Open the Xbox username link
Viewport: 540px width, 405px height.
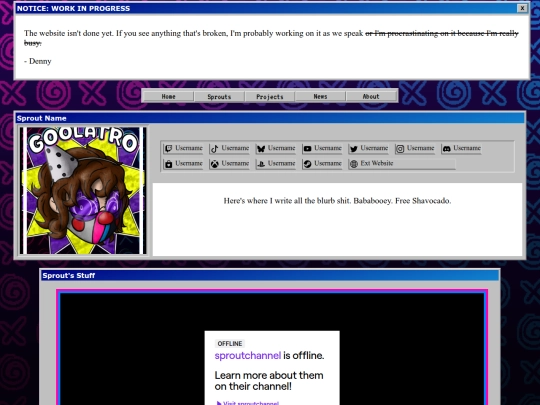(x=229, y=164)
